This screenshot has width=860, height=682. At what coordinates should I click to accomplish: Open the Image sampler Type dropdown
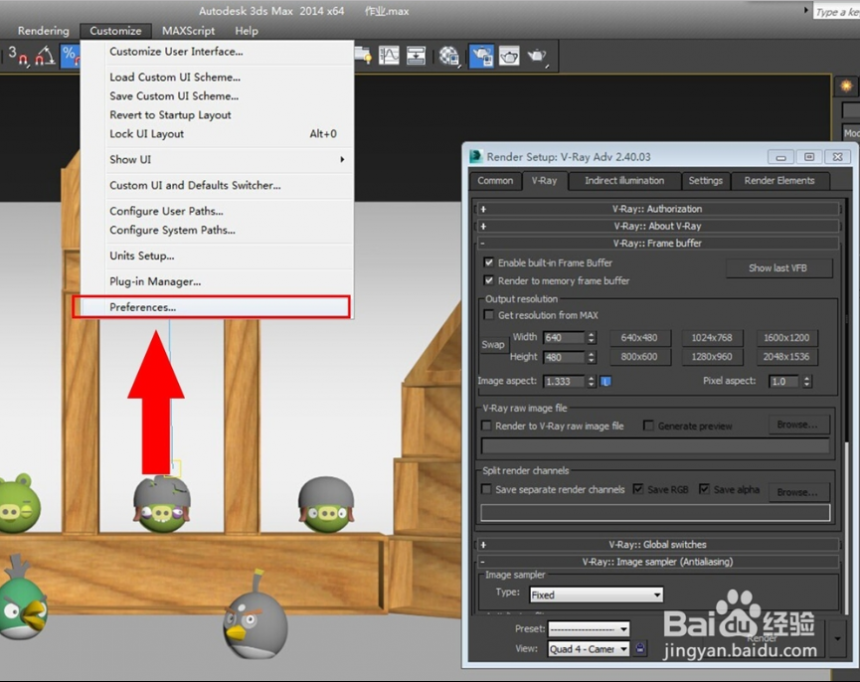click(x=596, y=595)
